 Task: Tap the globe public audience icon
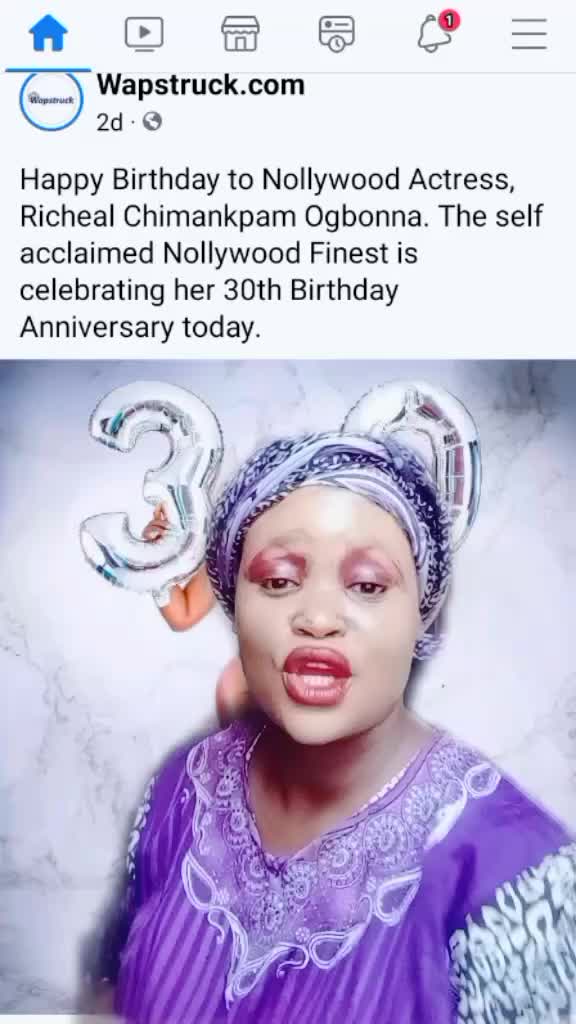click(152, 121)
